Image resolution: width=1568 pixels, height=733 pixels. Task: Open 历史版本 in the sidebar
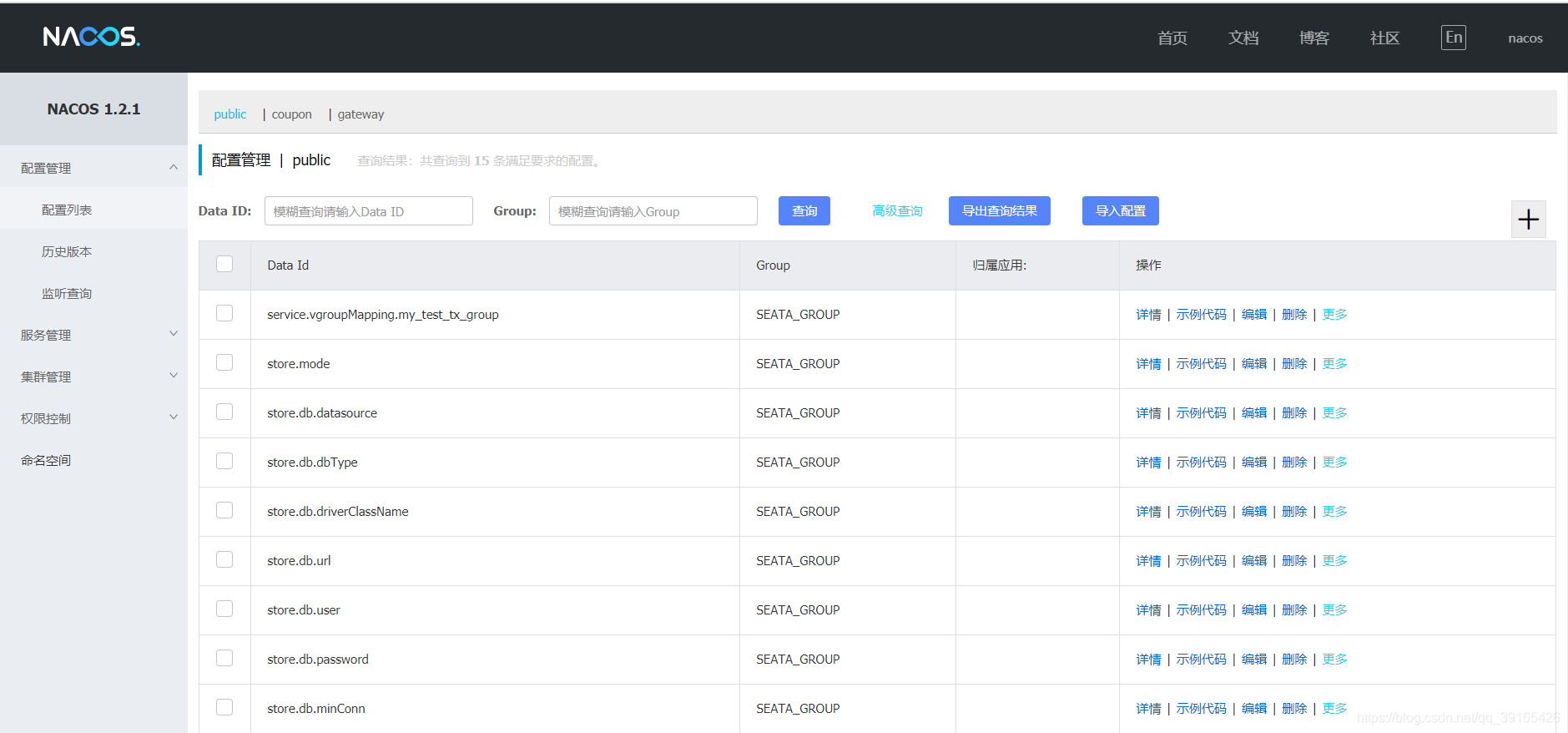tap(67, 251)
